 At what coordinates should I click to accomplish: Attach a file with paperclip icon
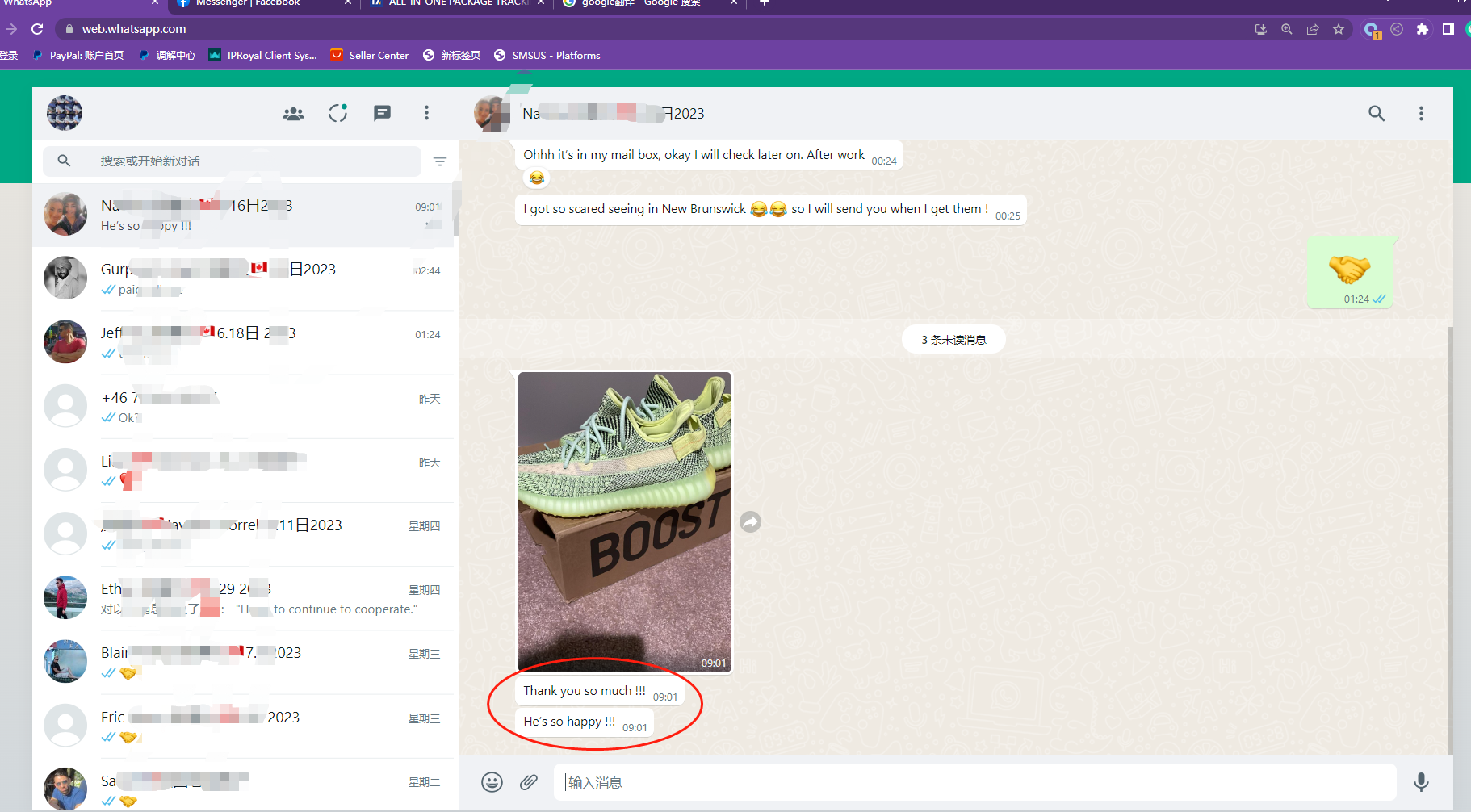pyautogui.click(x=529, y=782)
